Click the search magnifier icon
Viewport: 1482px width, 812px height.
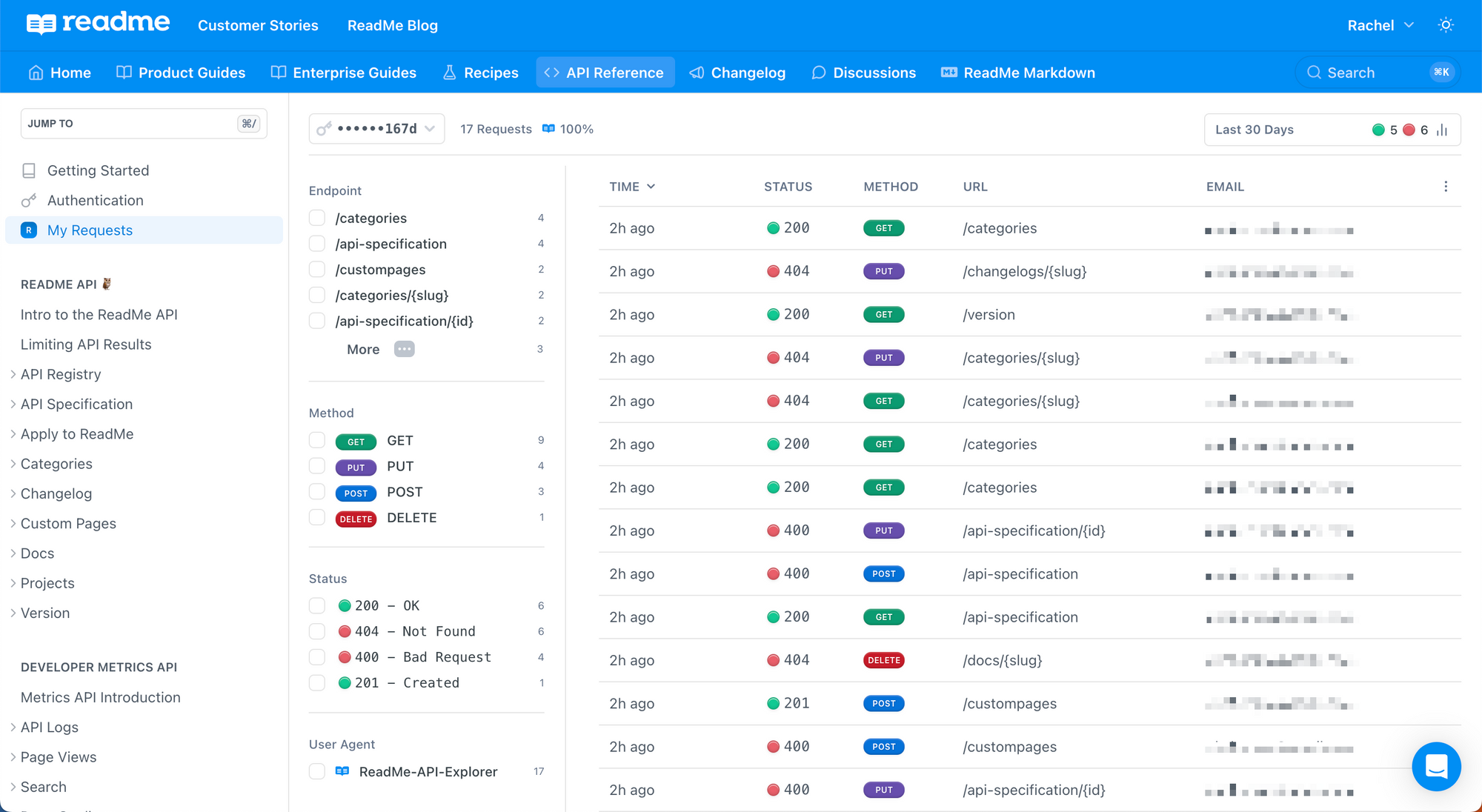pos(1315,72)
